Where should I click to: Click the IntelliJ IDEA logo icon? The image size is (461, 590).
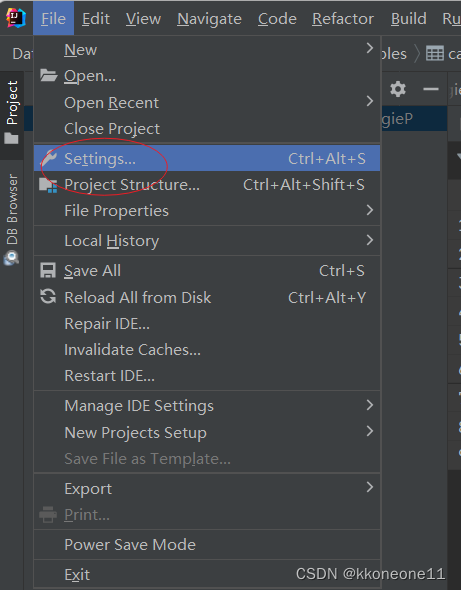click(16, 18)
